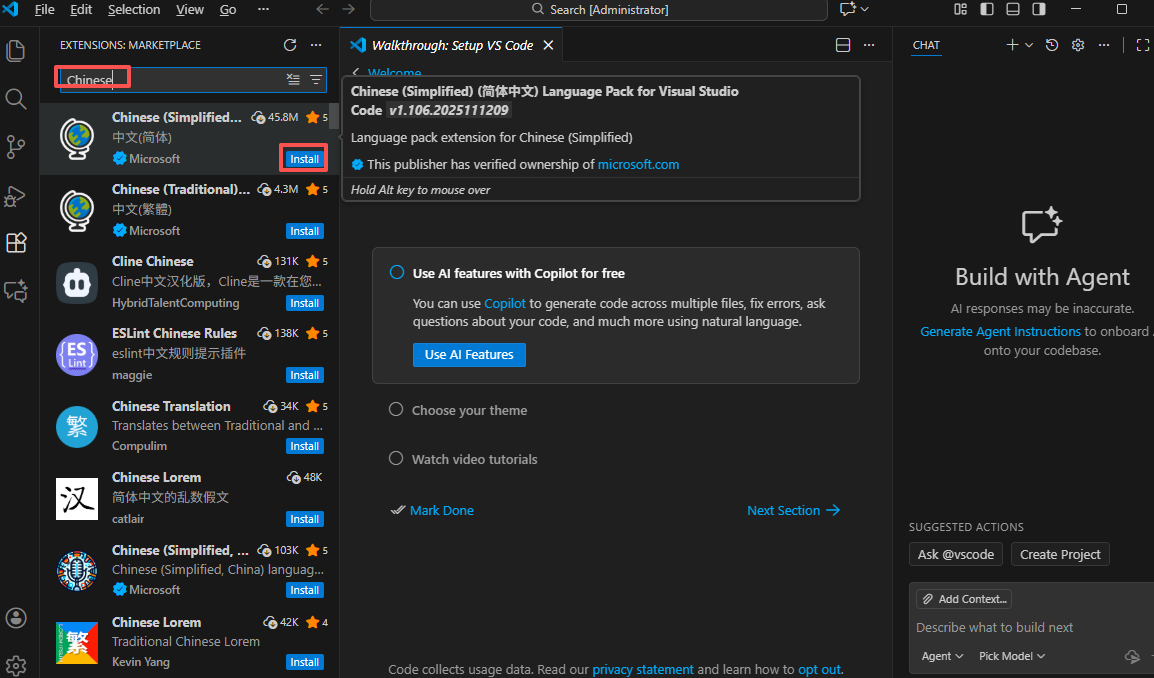
Task: Start a new chat with plus icon
Action: pyautogui.click(x=1012, y=45)
